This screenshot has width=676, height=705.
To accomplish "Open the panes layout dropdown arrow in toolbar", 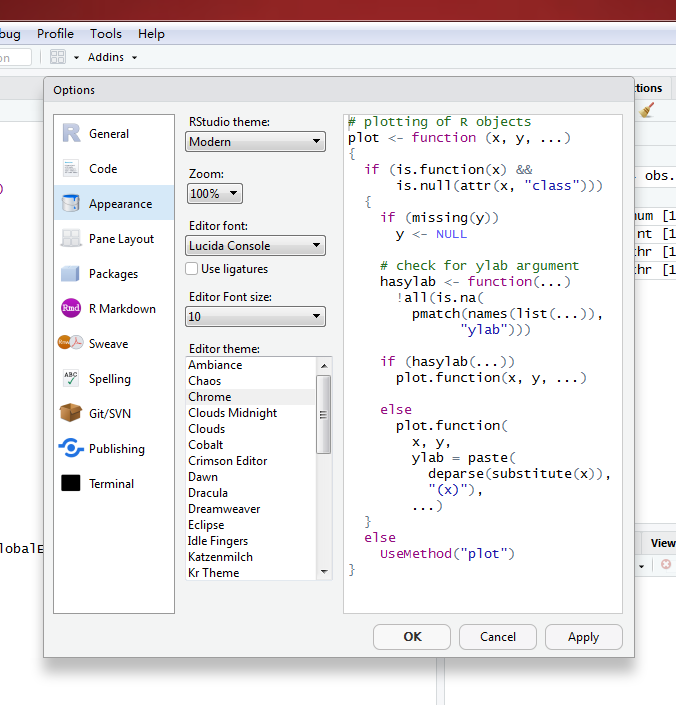I will (x=76, y=58).
